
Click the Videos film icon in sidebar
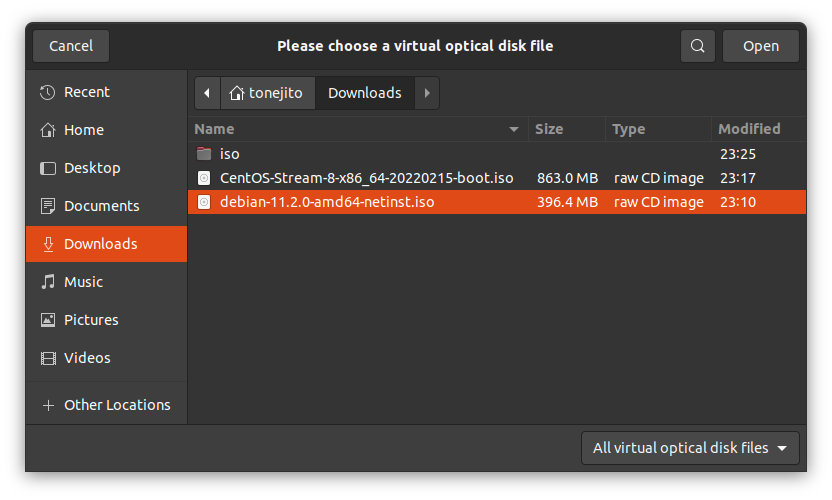tap(47, 358)
